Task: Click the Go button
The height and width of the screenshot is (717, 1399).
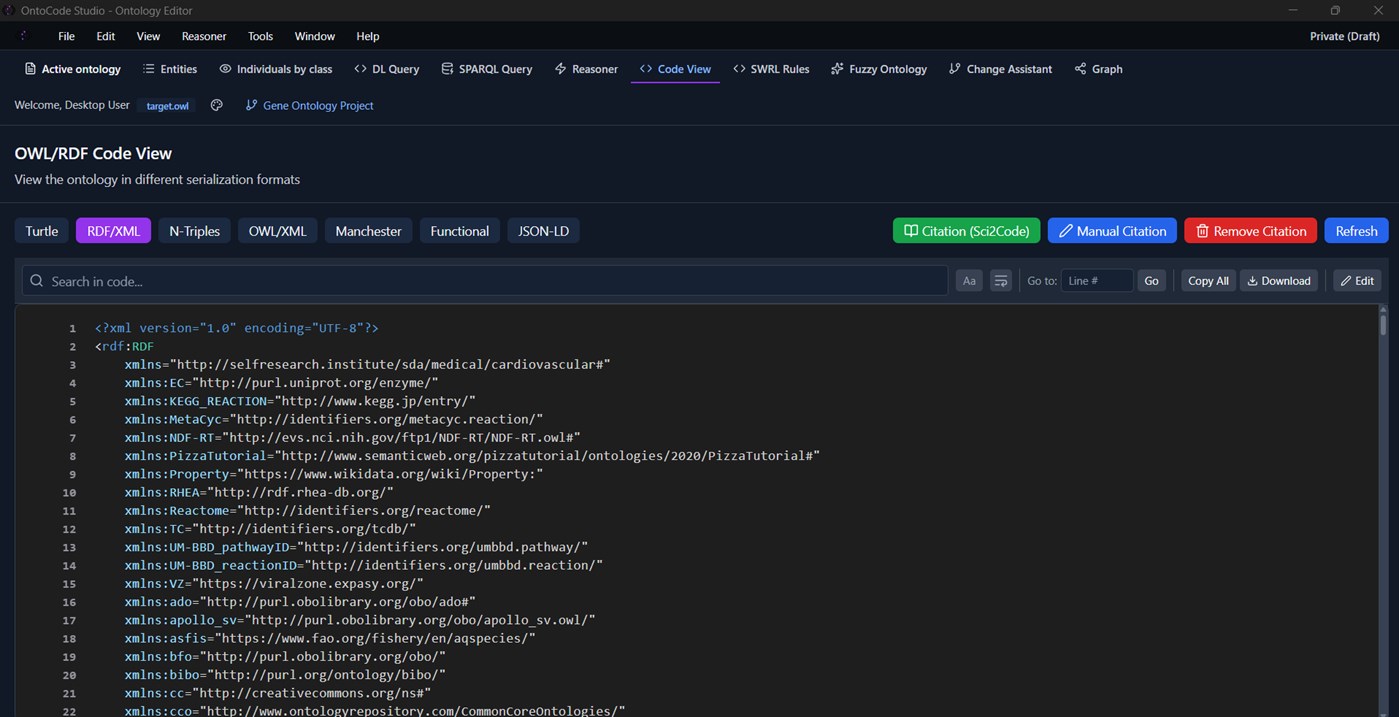Action: tap(1151, 281)
